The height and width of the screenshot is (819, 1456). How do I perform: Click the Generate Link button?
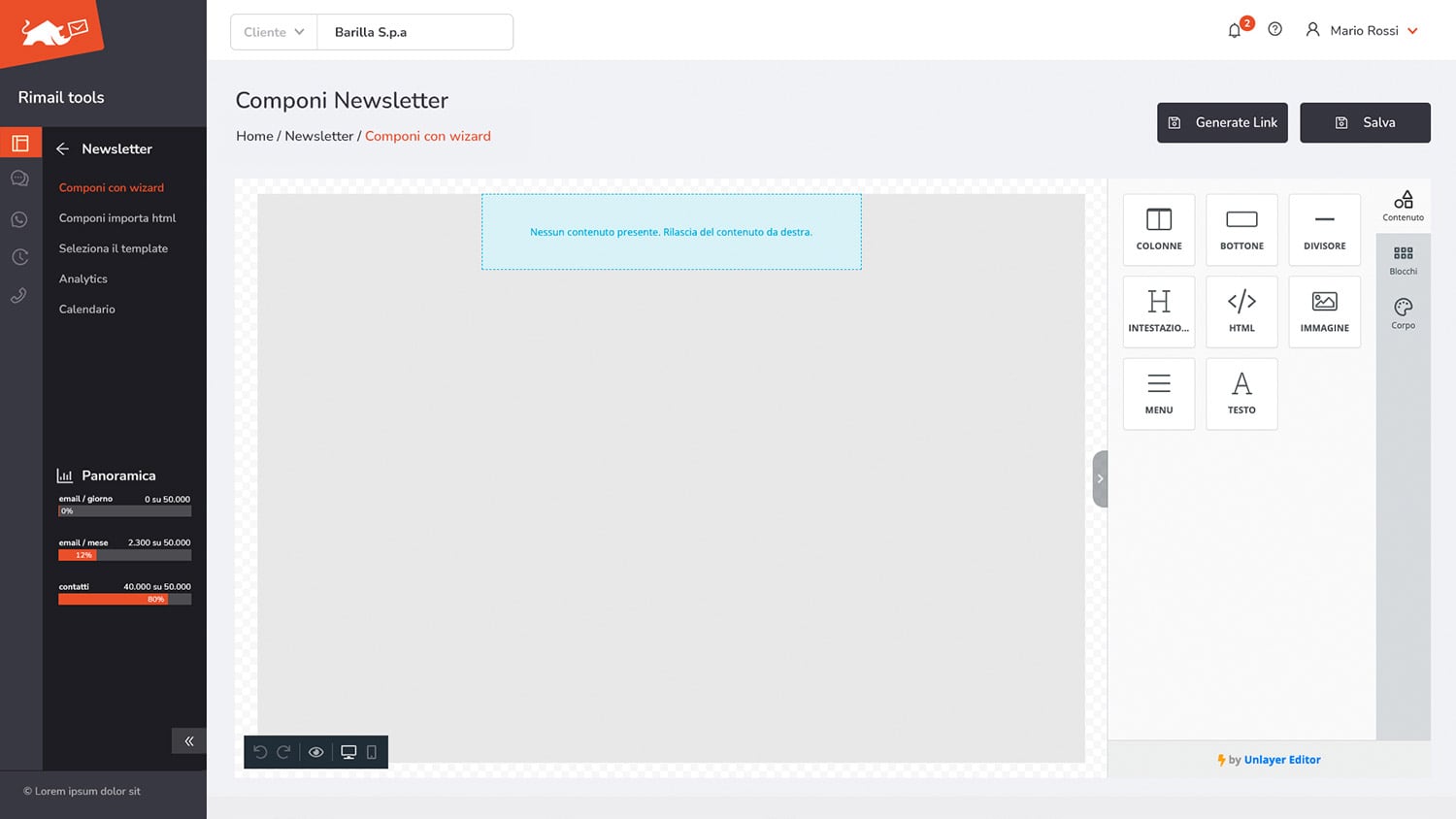(x=1222, y=122)
